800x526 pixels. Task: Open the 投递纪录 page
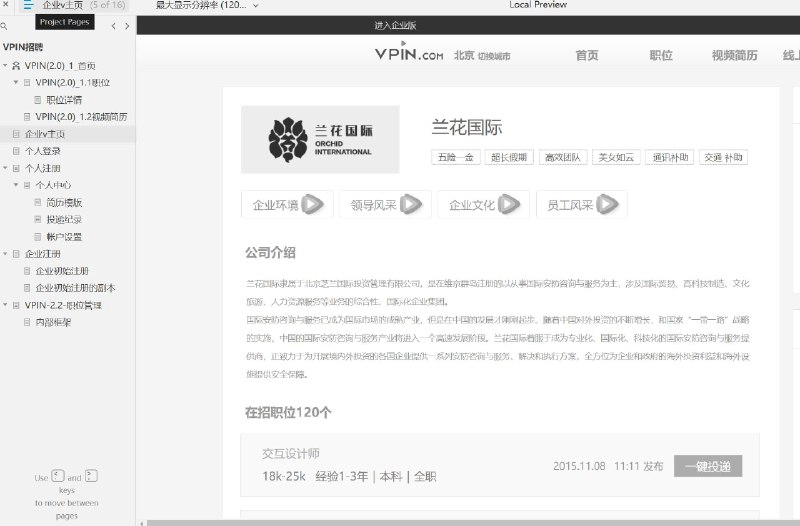(x=64, y=219)
